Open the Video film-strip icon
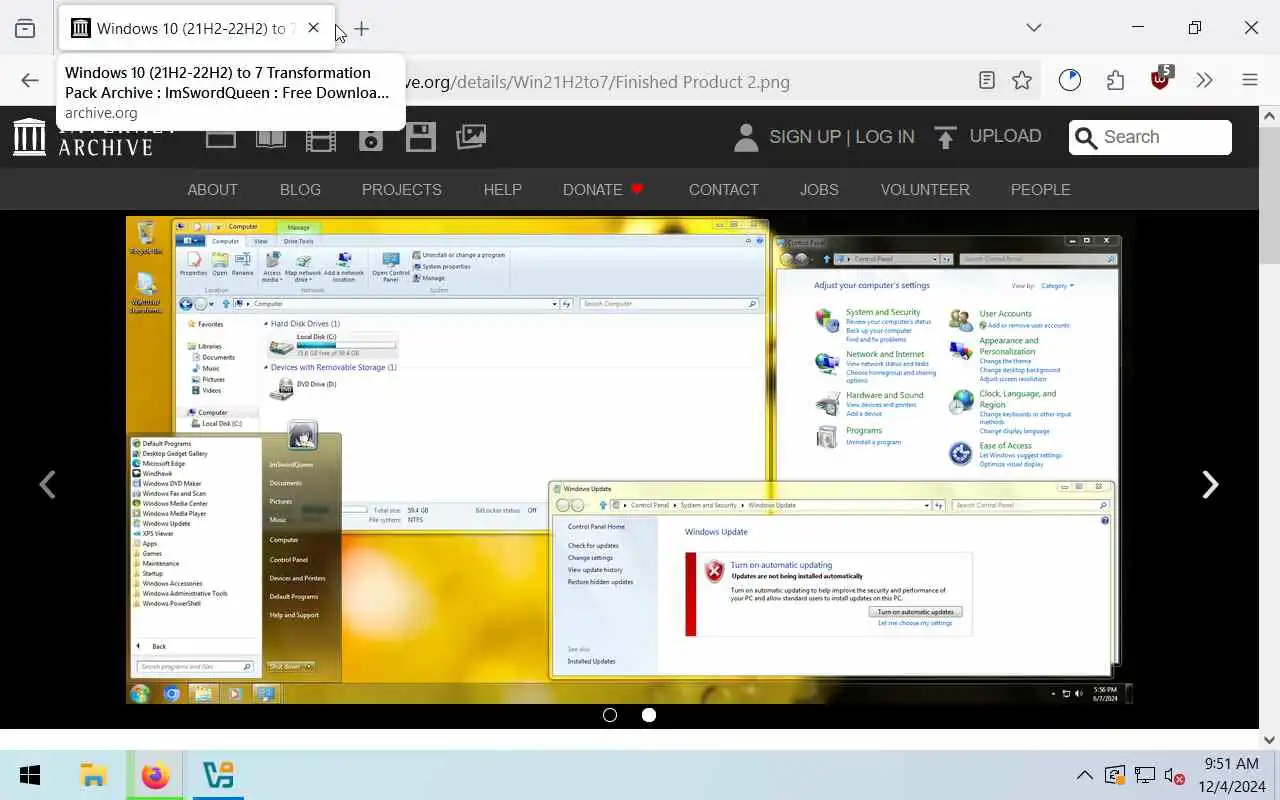 pyautogui.click(x=321, y=137)
